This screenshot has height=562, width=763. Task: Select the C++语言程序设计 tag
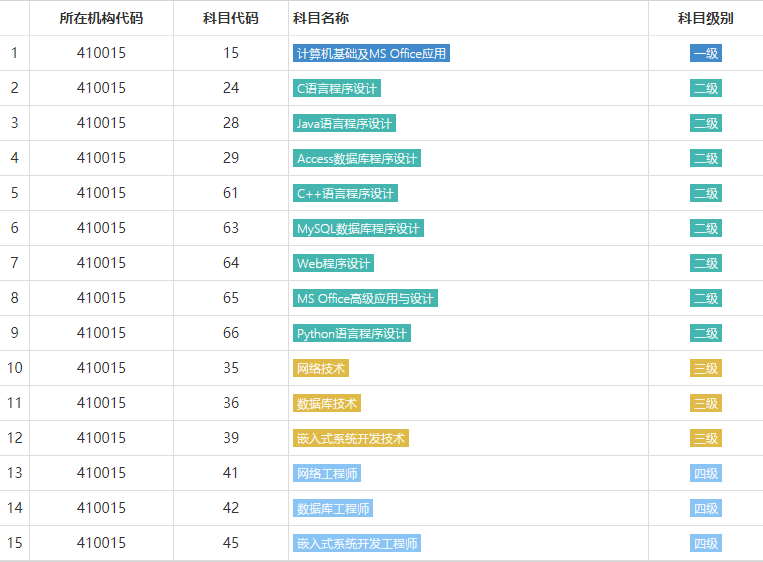click(346, 193)
